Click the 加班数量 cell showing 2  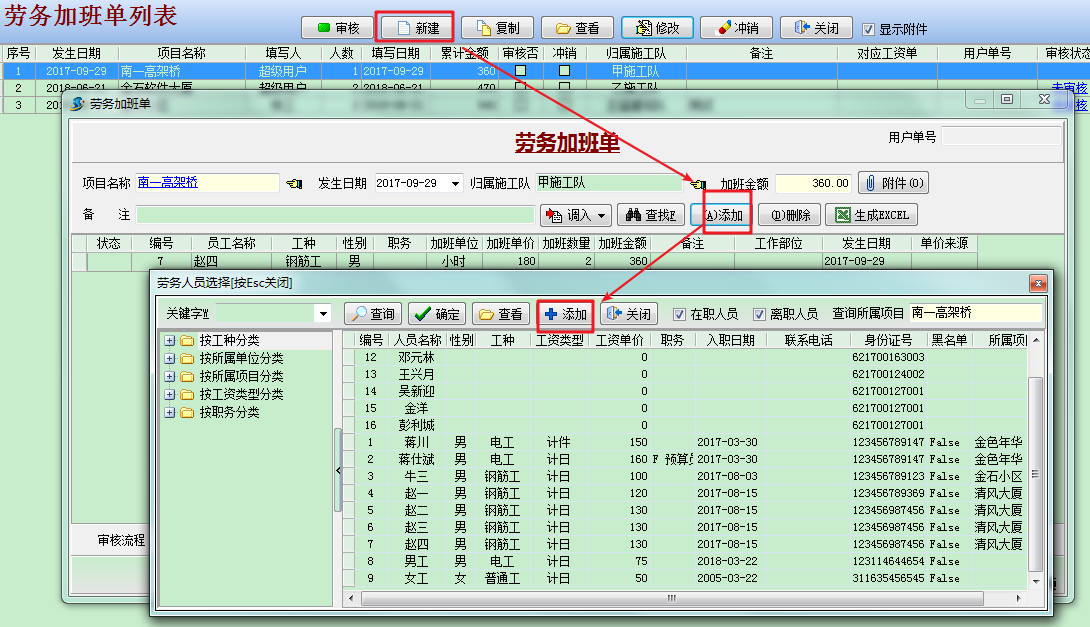(567, 261)
